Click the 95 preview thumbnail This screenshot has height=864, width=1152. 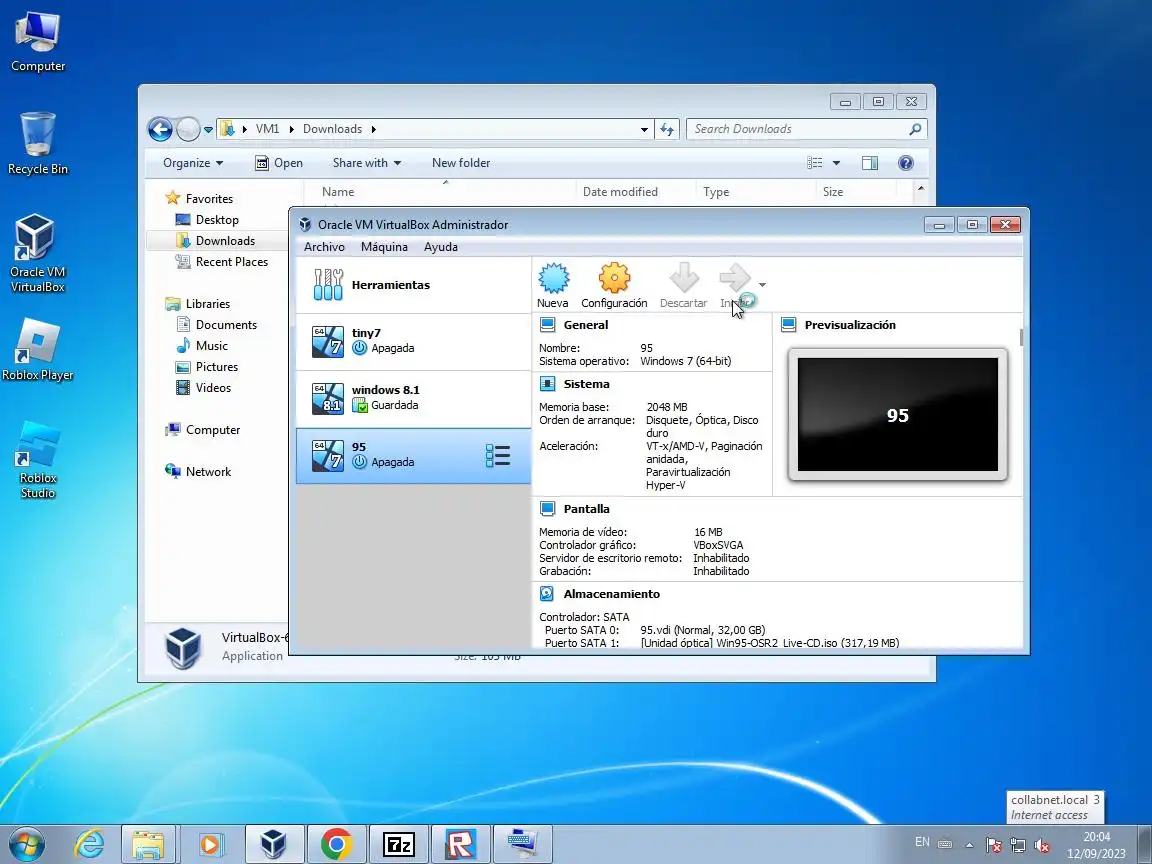[897, 414]
